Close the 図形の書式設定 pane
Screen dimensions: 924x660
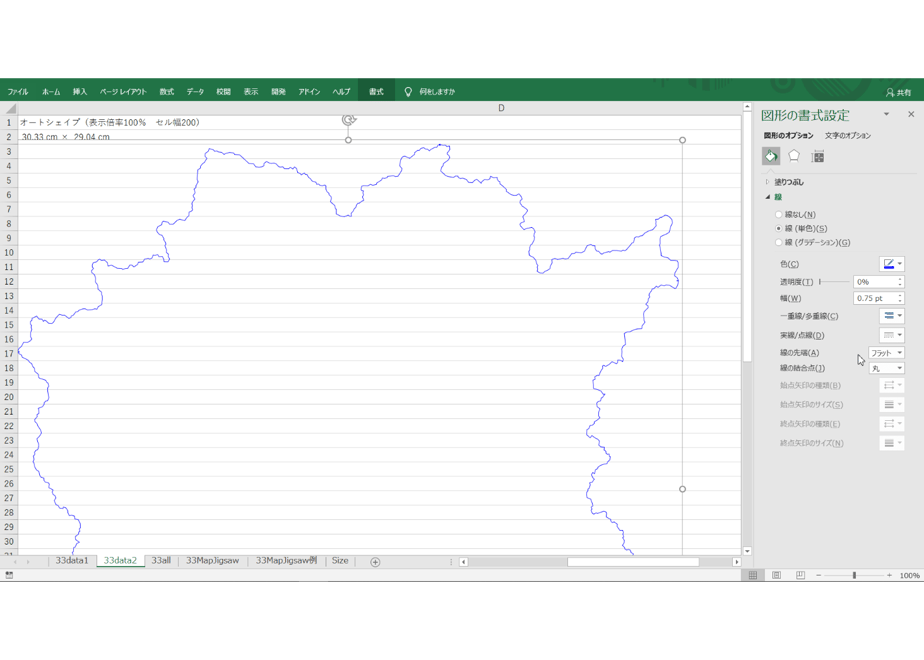[x=911, y=114]
